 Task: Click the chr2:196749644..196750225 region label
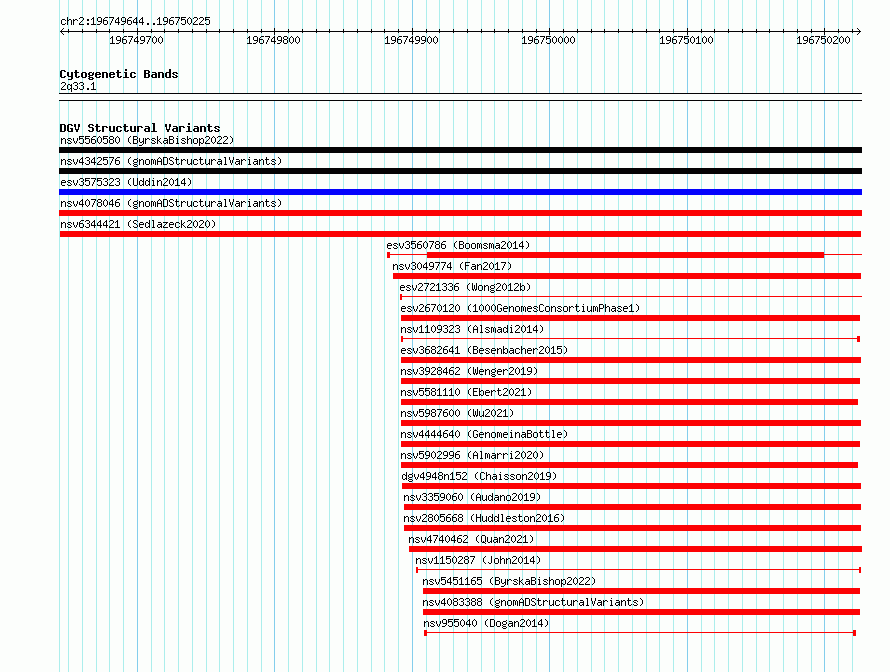pos(135,21)
